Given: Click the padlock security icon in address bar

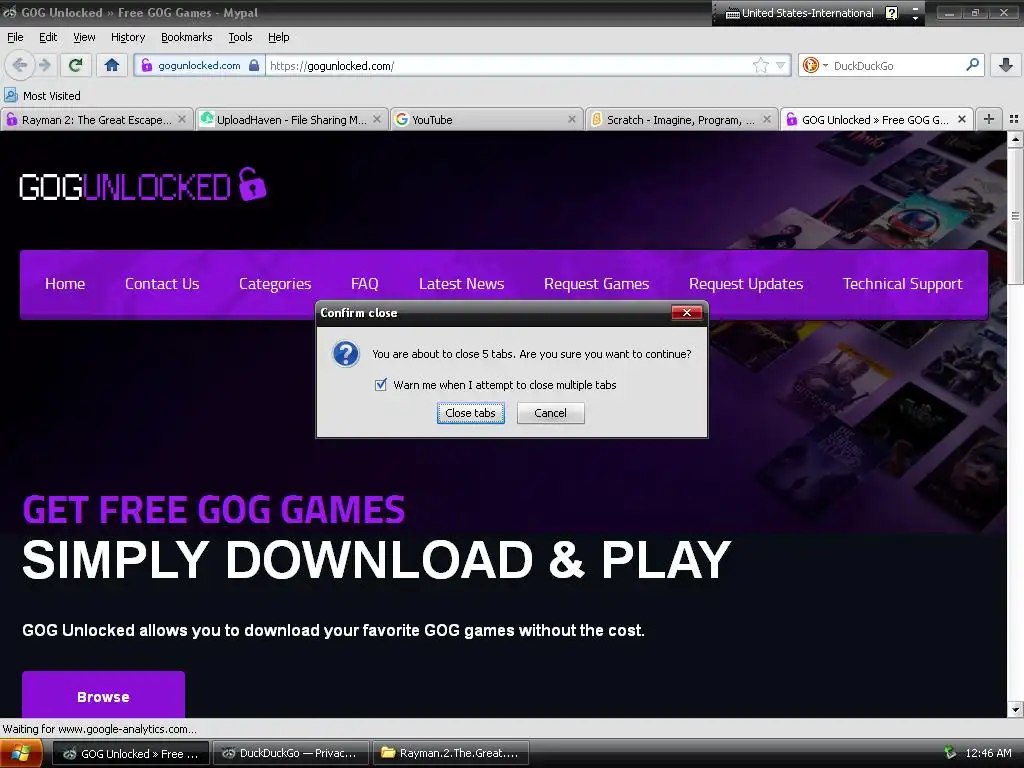Looking at the screenshot, I should pyautogui.click(x=254, y=65).
